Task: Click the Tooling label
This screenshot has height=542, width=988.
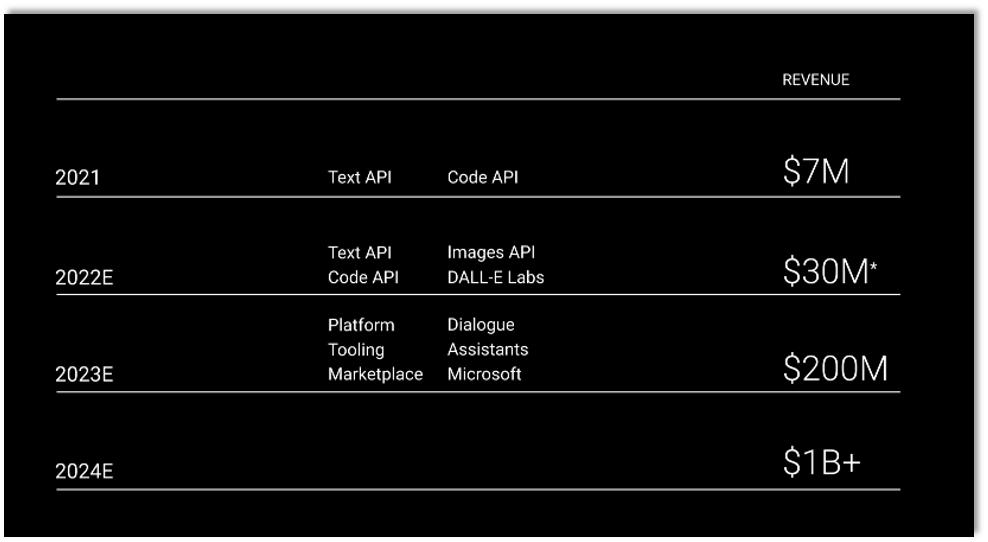Action: pos(356,350)
